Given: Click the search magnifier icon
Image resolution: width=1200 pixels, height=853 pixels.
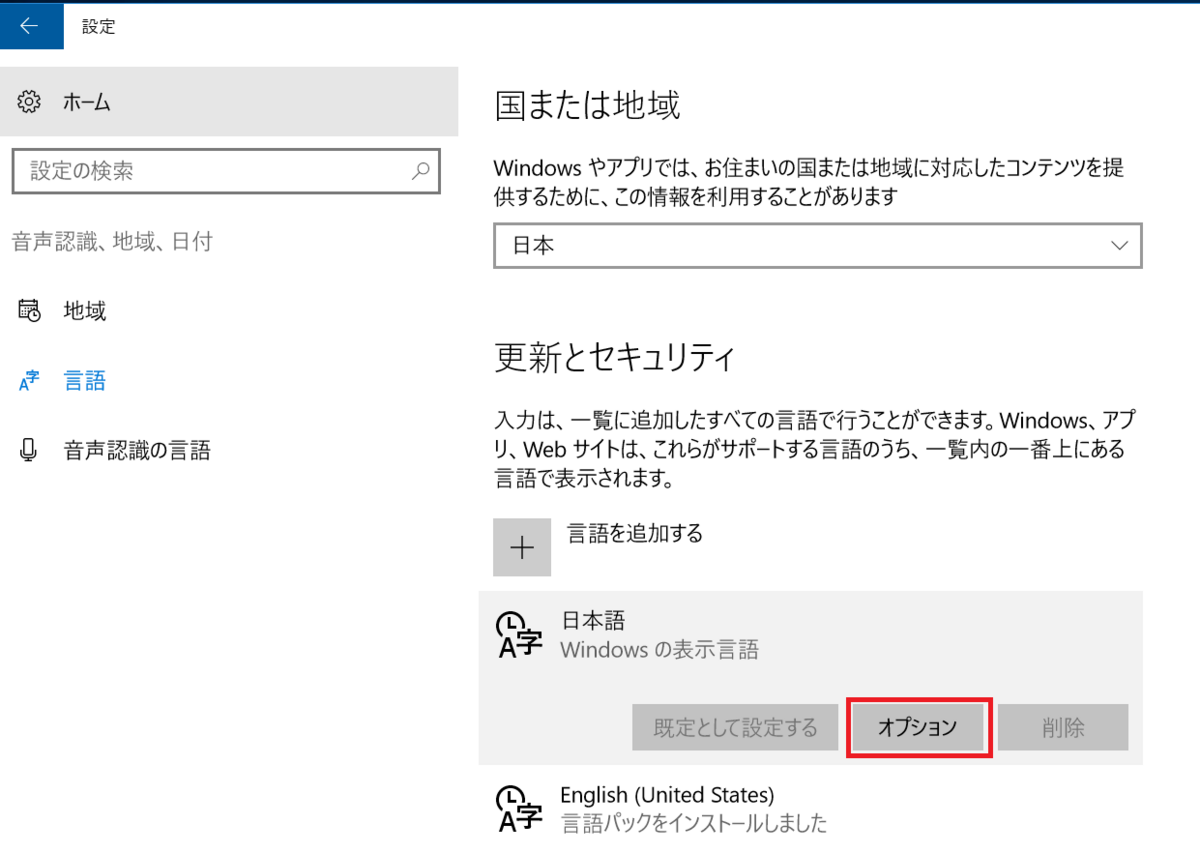Looking at the screenshot, I should [422, 171].
